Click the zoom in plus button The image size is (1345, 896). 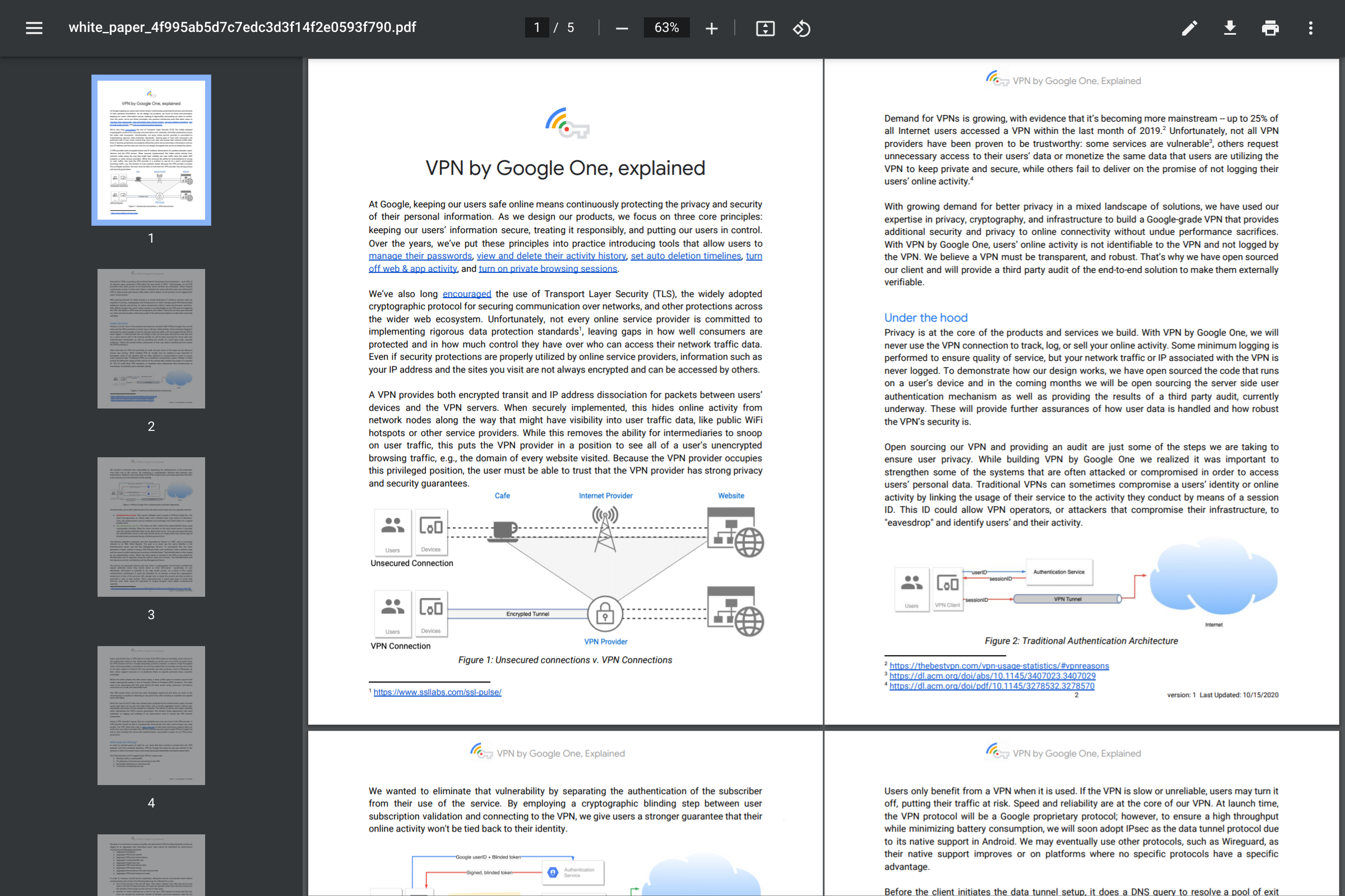[x=711, y=28]
